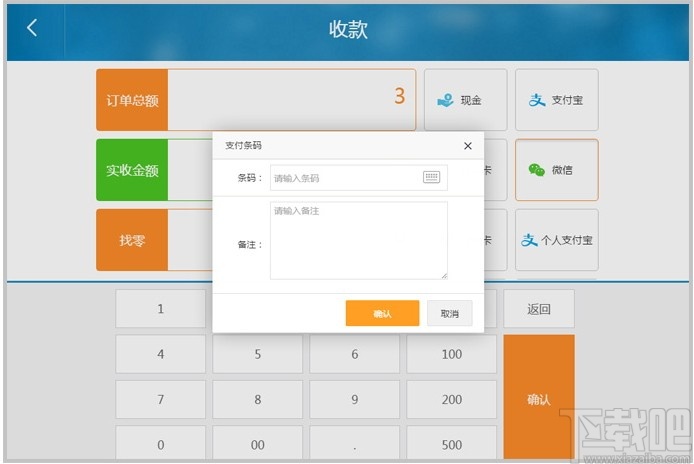The image size is (694, 464).
Task: Click the large orange 确认 keypad button
Action: (x=539, y=397)
